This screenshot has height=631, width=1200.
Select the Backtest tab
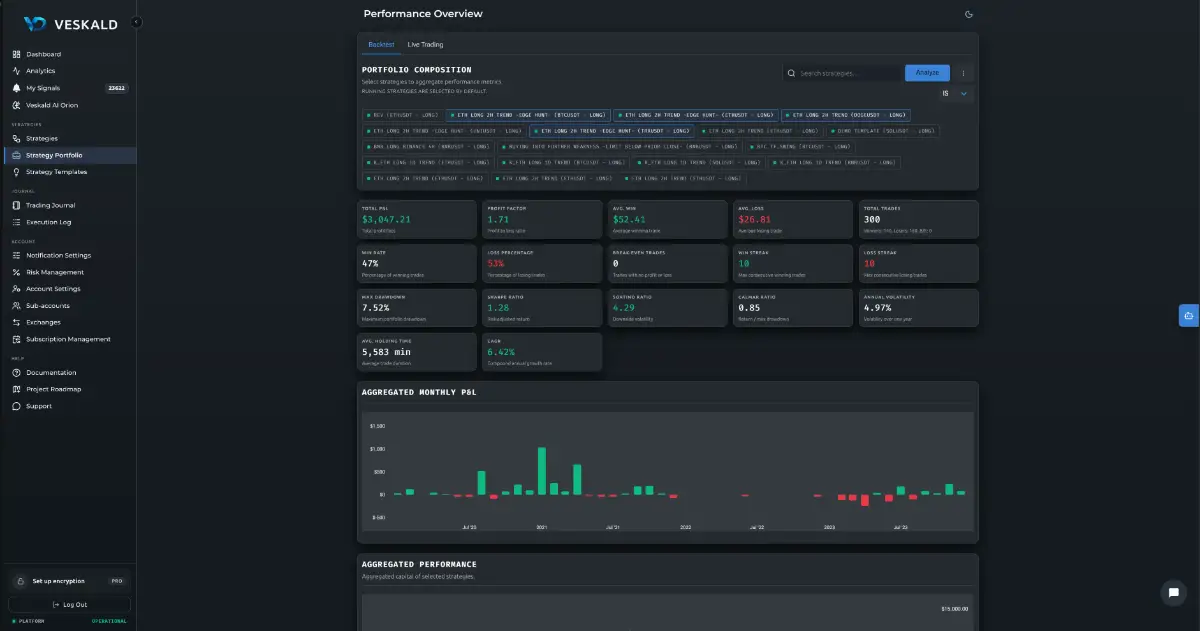pyautogui.click(x=381, y=45)
